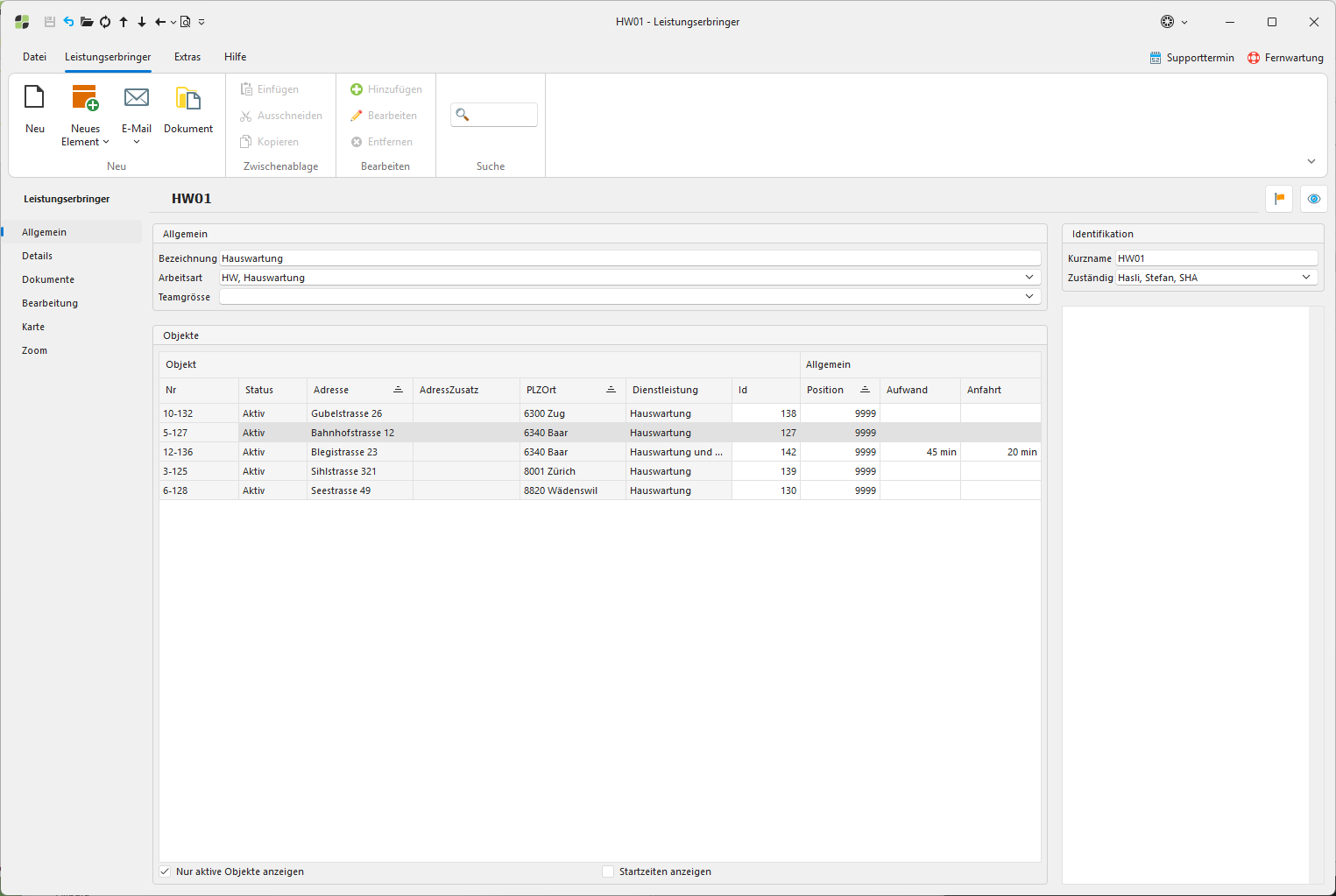Click the Entfernen command
This screenshot has height=896, width=1336.
tap(381, 142)
